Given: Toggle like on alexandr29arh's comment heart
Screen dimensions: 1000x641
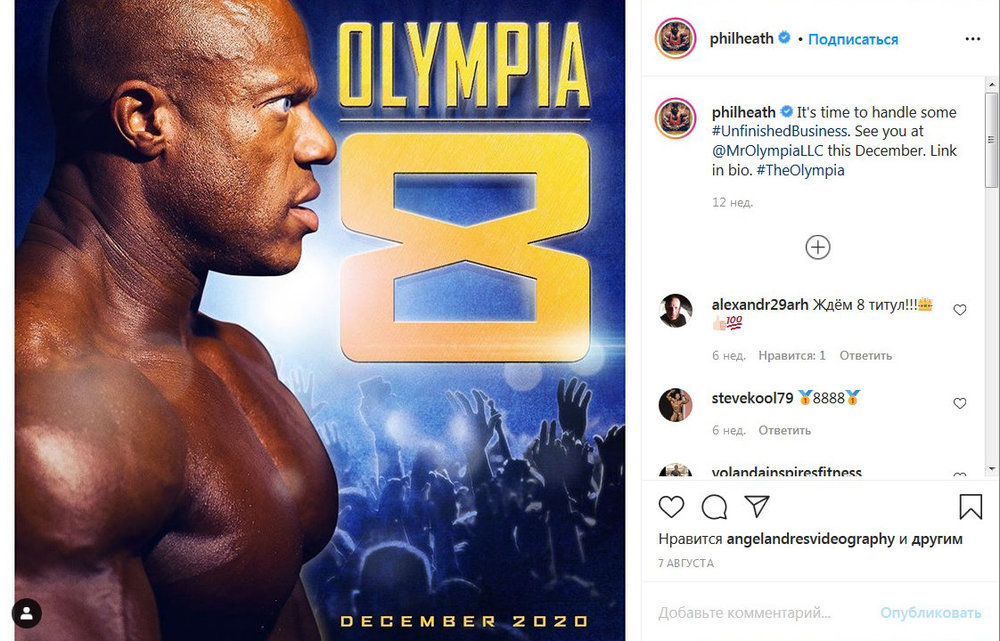Looking at the screenshot, I should click(959, 310).
